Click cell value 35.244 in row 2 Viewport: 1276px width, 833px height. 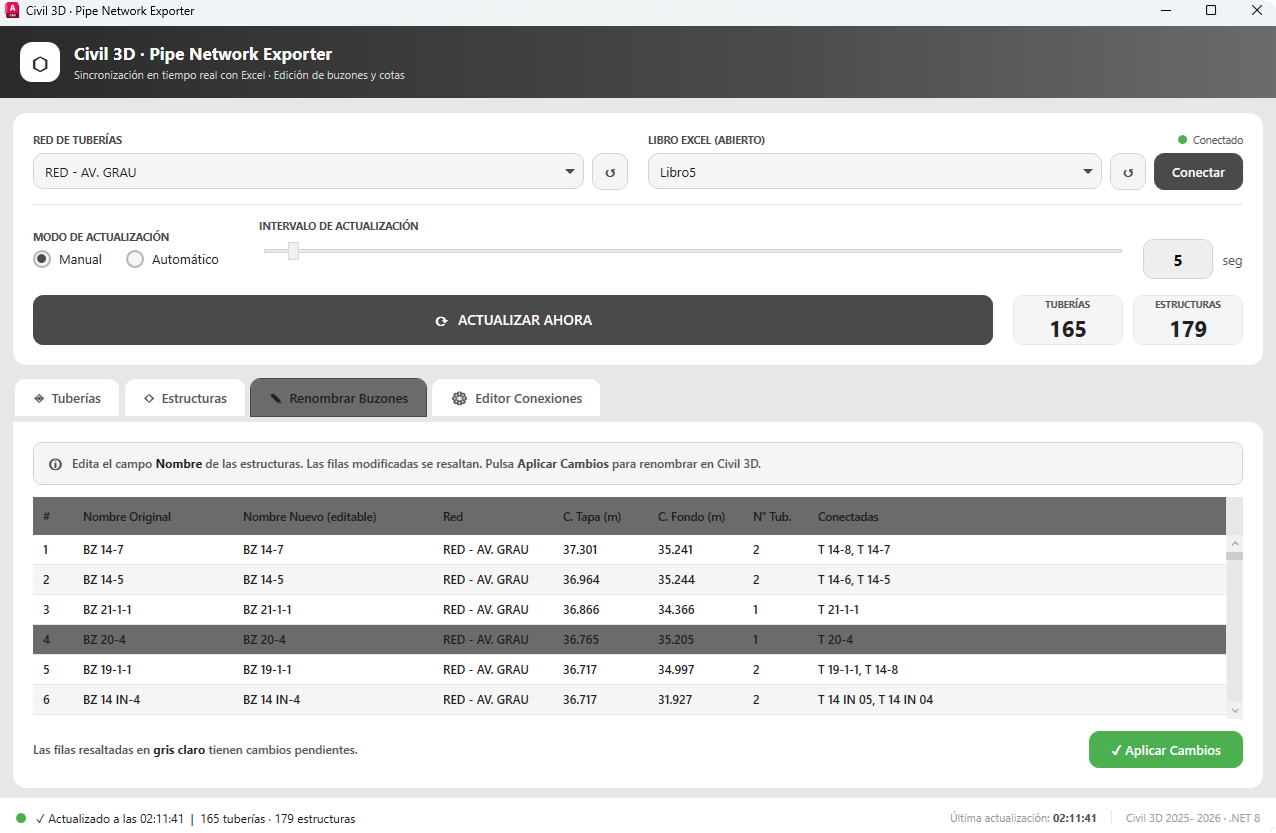(x=676, y=580)
